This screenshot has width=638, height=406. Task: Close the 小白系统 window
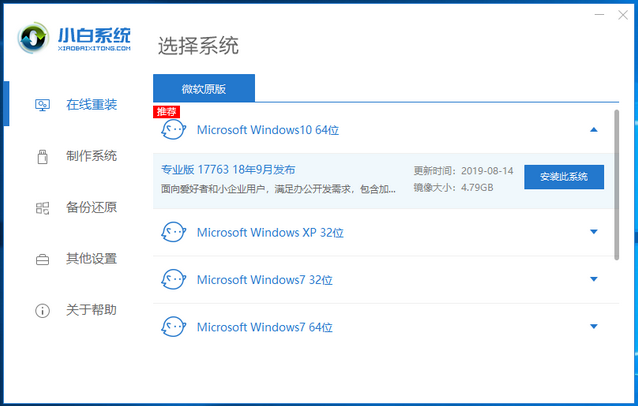(x=623, y=15)
